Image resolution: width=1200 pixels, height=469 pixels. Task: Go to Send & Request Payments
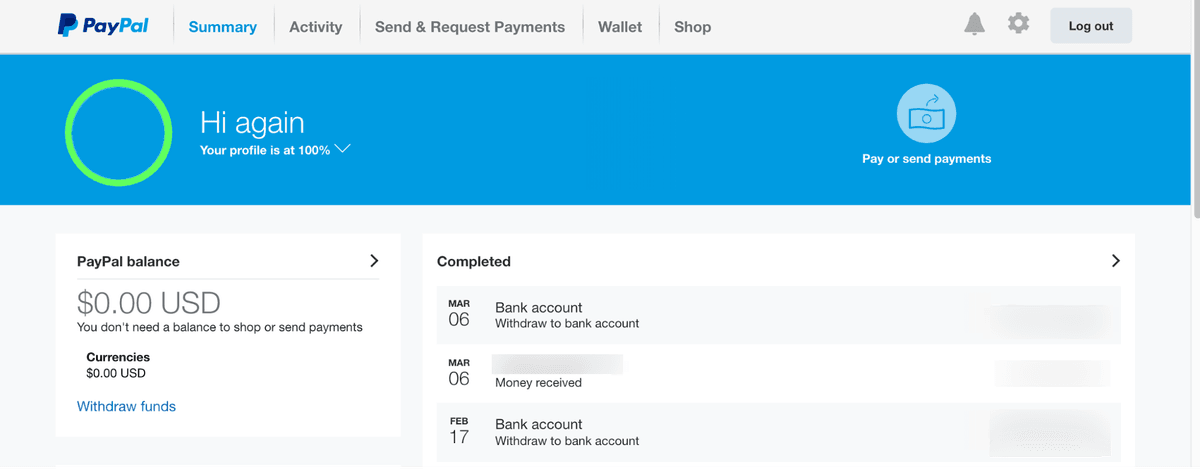pyautogui.click(x=470, y=27)
